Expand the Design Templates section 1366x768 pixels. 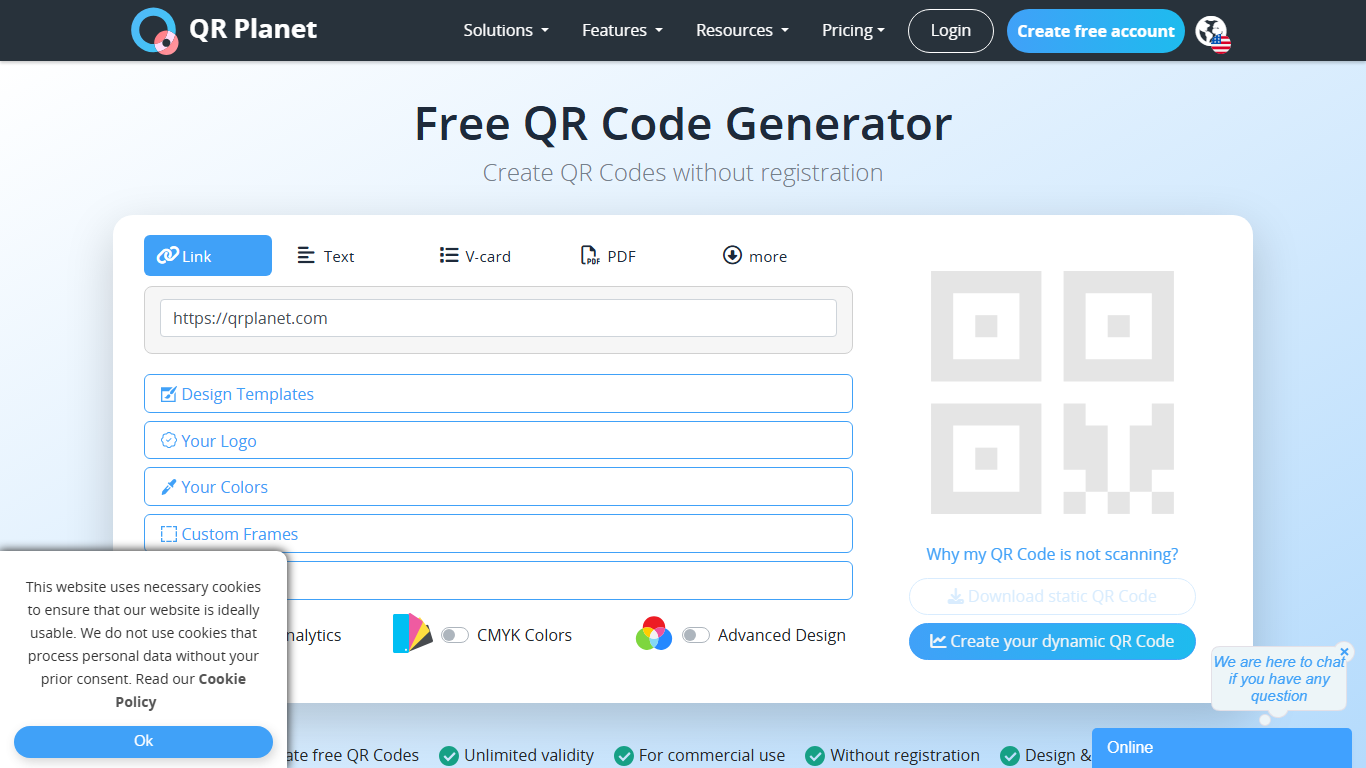pos(498,394)
